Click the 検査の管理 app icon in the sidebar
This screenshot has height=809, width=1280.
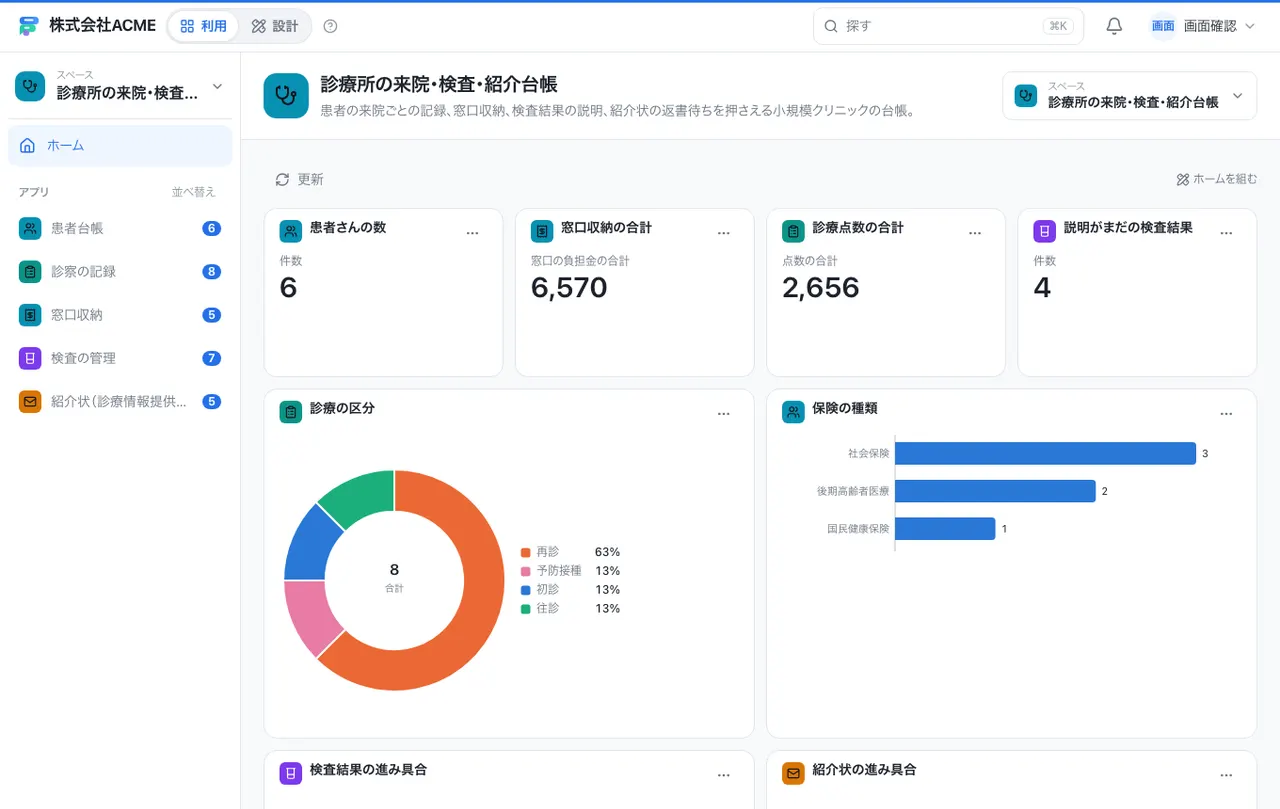(x=30, y=358)
